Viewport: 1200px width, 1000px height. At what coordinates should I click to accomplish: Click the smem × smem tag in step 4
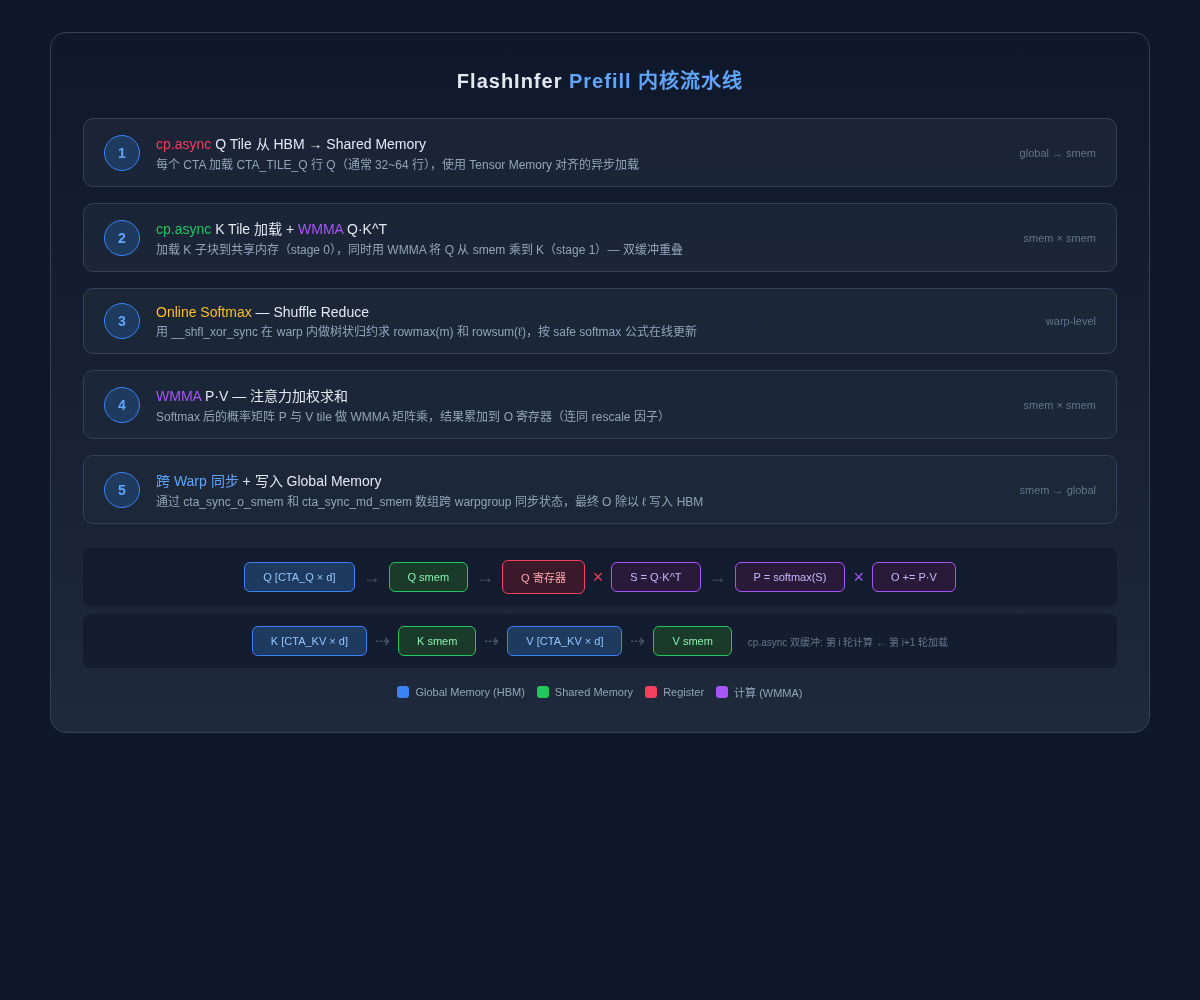tap(1059, 405)
